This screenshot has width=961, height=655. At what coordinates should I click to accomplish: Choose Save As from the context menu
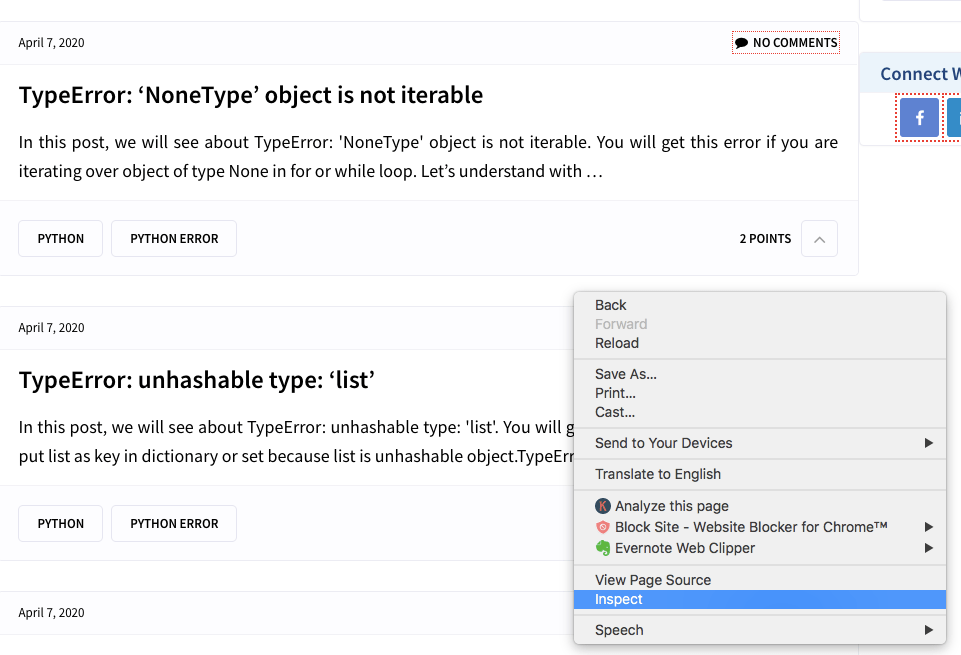[626, 373]
